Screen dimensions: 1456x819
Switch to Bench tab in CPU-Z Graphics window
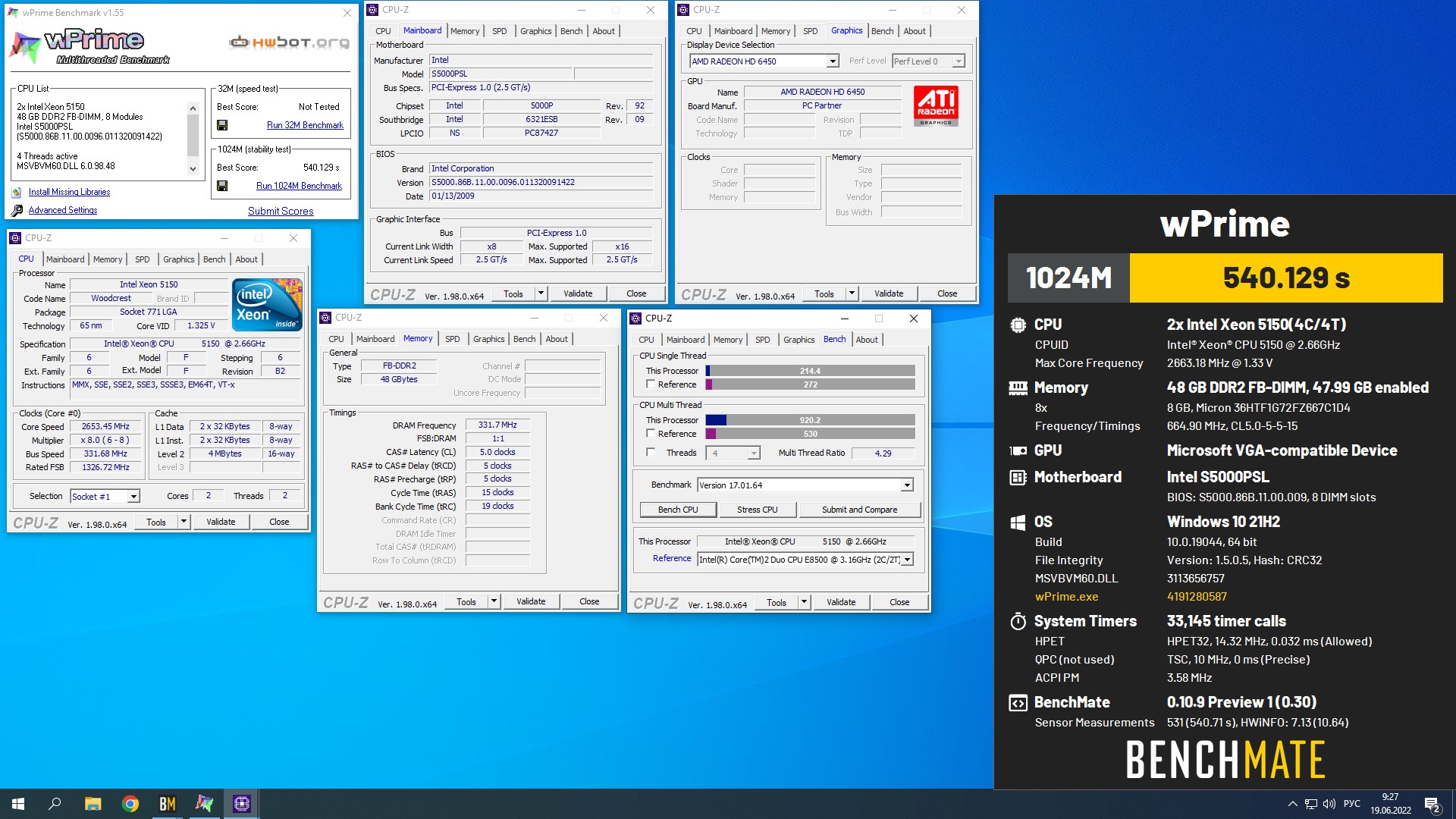882,31
